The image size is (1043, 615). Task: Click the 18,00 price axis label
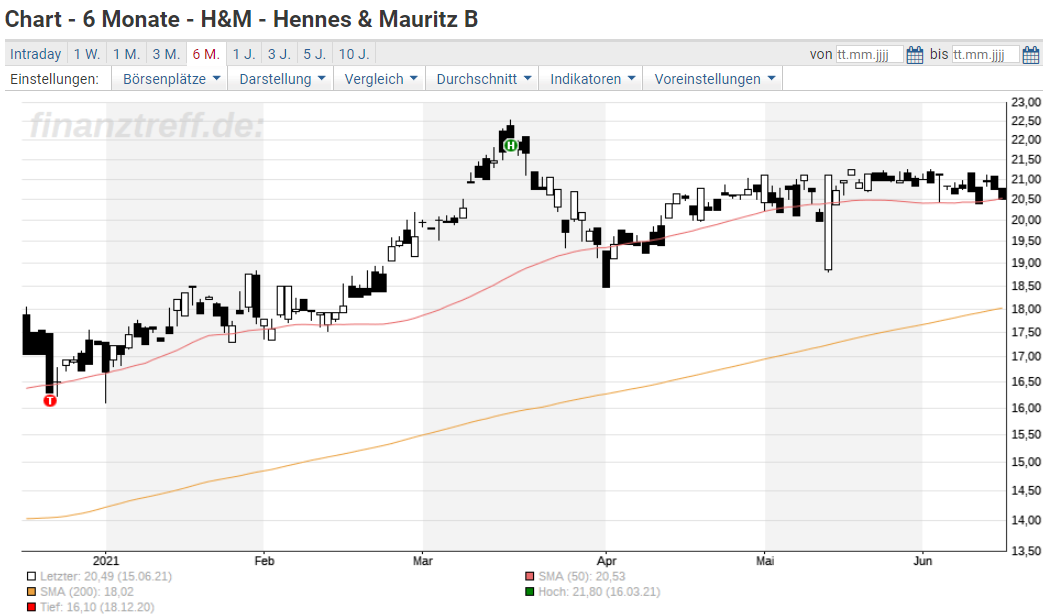[1026, 308]
